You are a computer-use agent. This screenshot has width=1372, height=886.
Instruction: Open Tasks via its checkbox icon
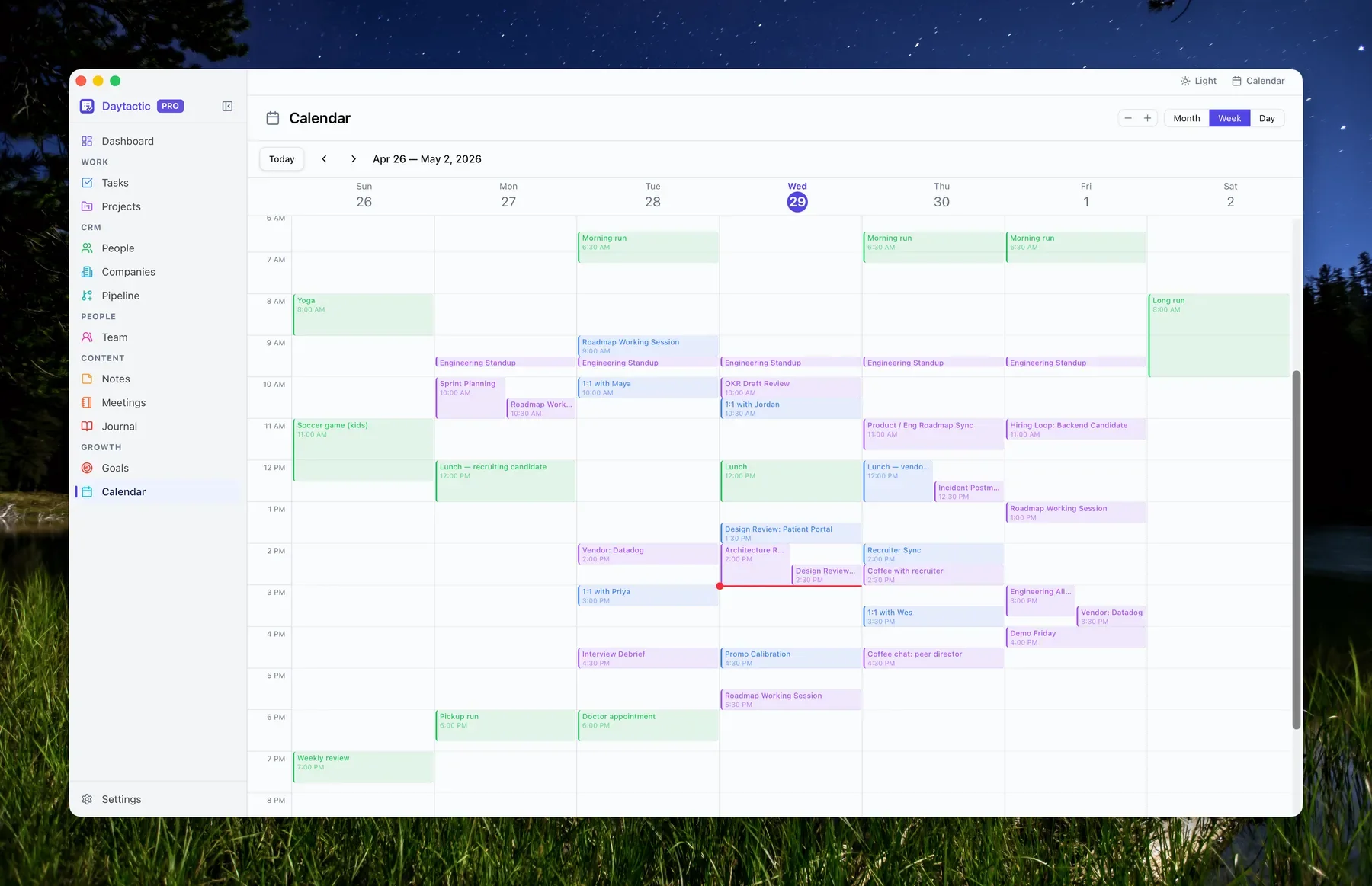click(x=87, y=183)
